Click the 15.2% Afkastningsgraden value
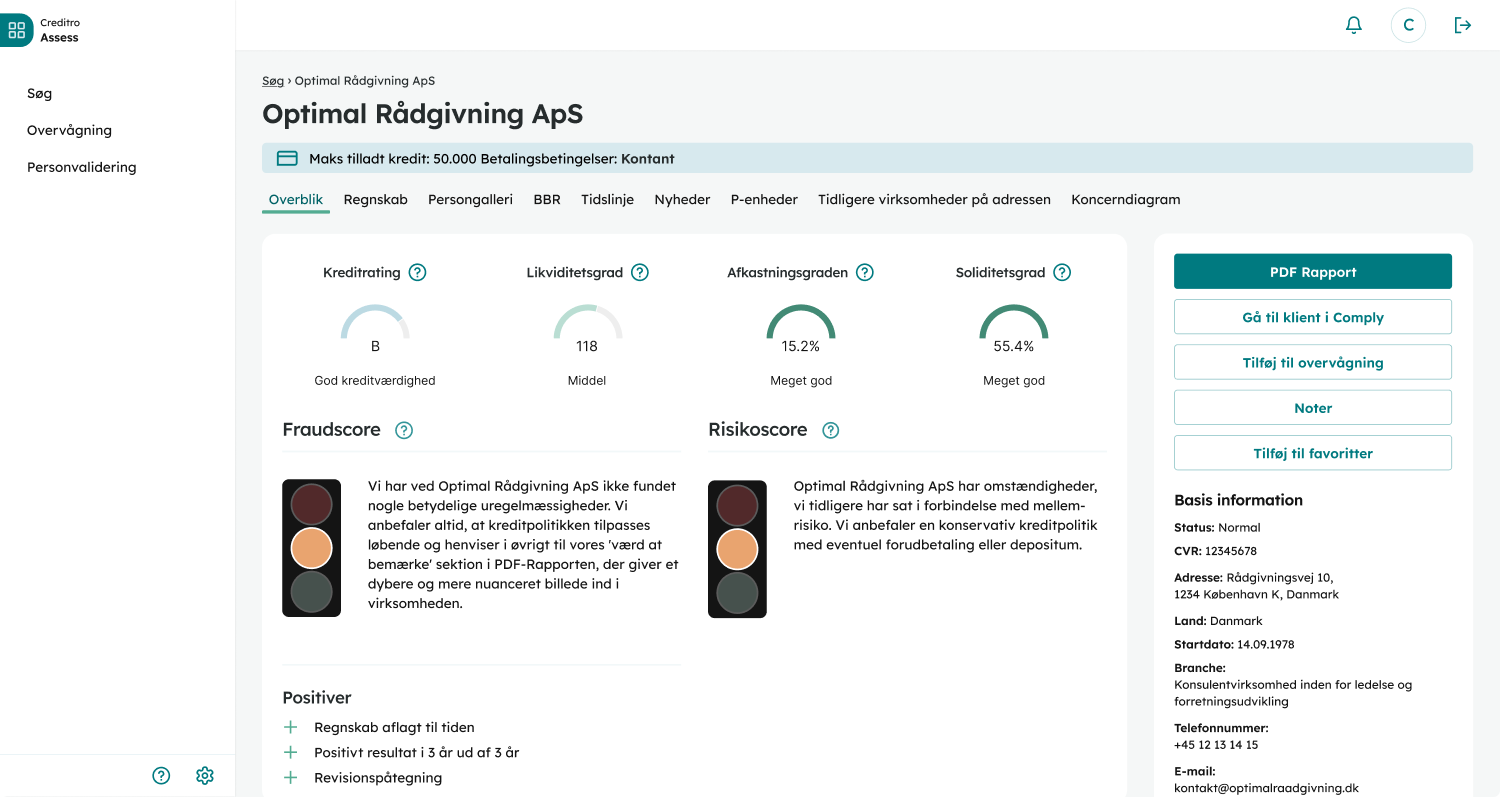 [x=800, y=346]
